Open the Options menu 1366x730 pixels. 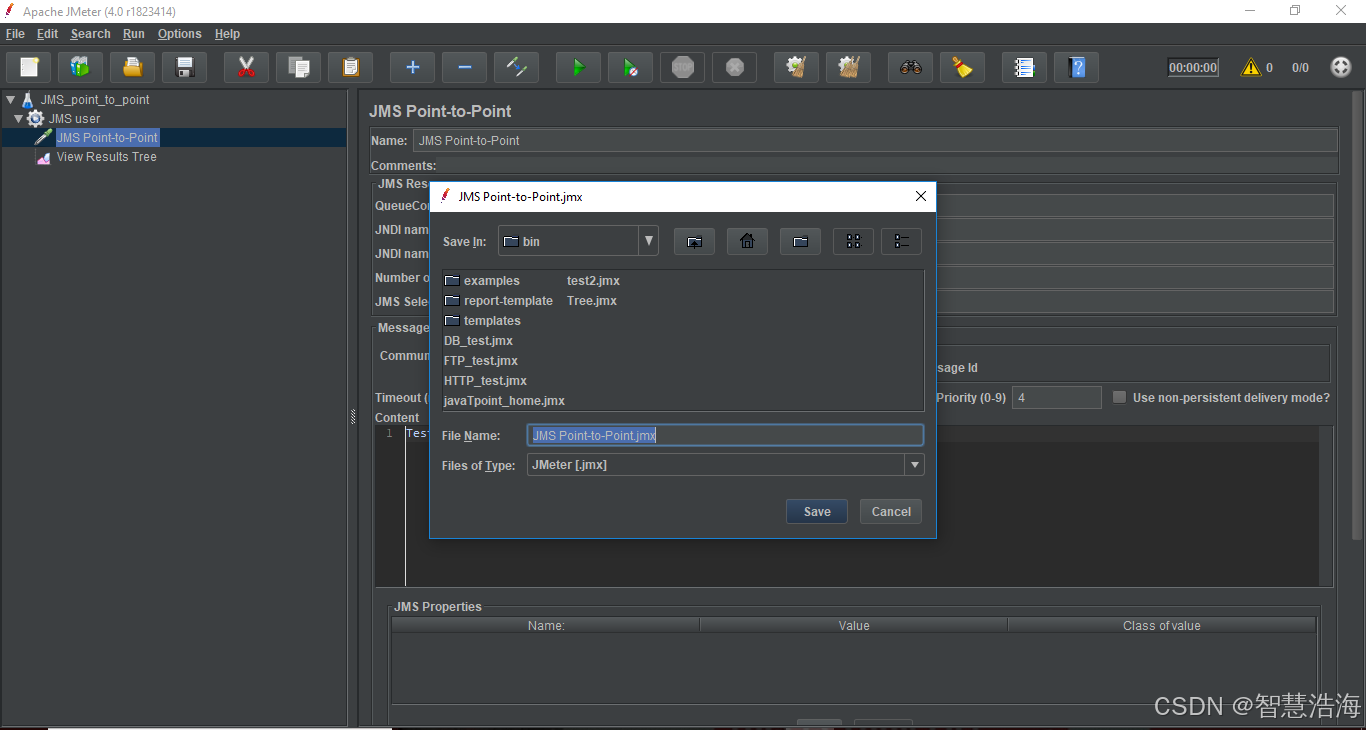point(179,34)
